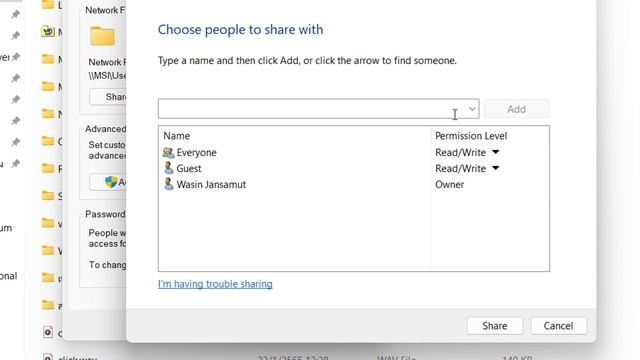
Task: Click the Share button in Properties window
Action: pos(109,97)
